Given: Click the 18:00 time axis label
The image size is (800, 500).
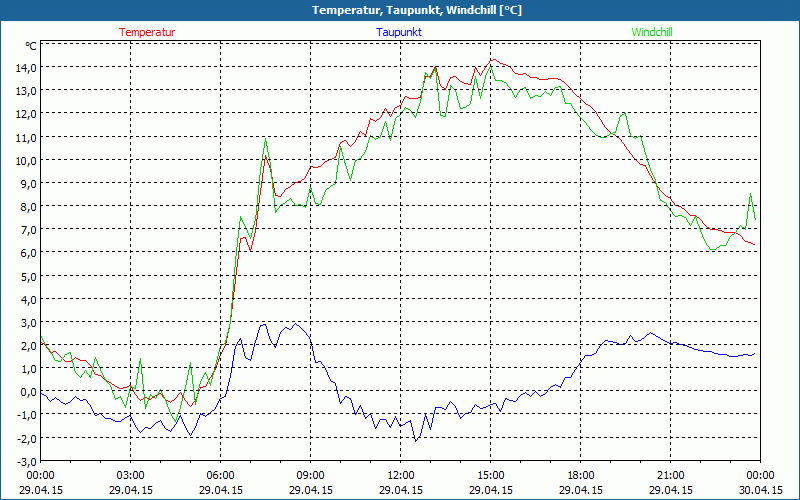Looking at the screenshot, I should [x=581, y=476].
